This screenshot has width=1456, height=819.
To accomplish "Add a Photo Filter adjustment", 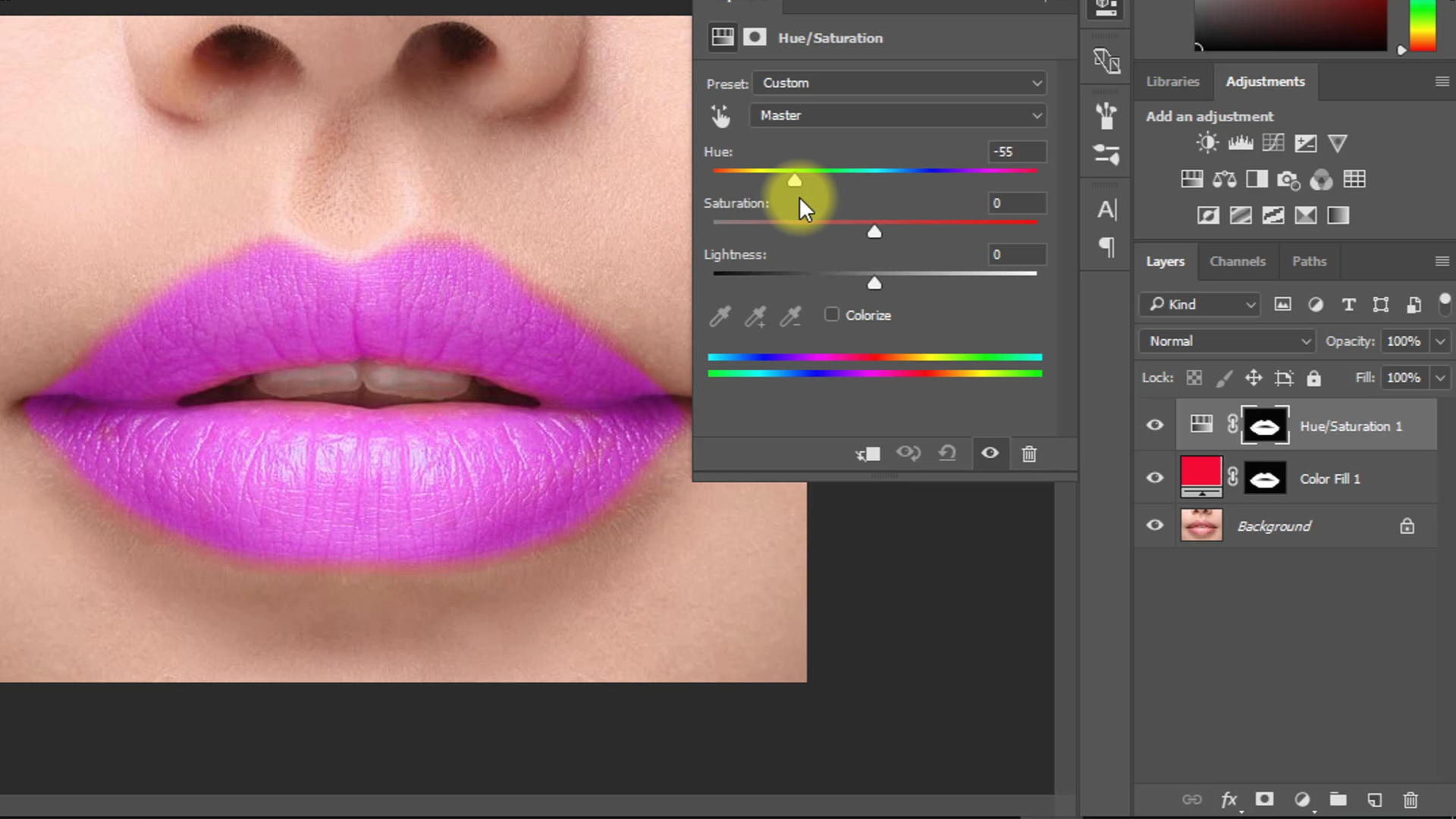I will click(1288, 179).
